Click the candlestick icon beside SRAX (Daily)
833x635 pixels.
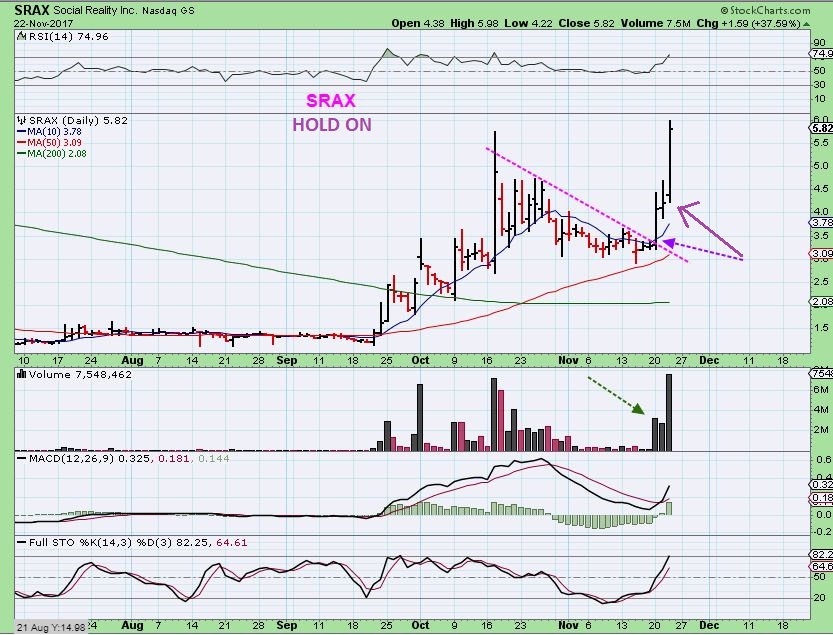(x=22, y=120)
